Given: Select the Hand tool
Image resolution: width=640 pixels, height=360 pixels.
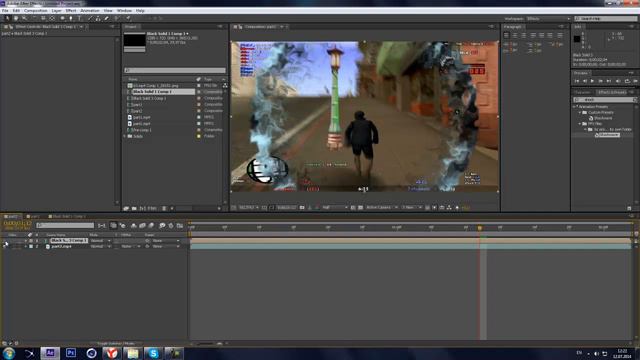Looking at the screenshot, I should (x=16, y=18).
